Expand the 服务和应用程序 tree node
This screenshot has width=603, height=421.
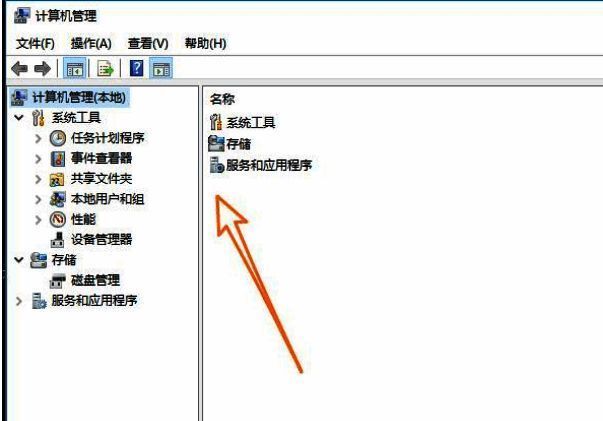coord(19,301)
